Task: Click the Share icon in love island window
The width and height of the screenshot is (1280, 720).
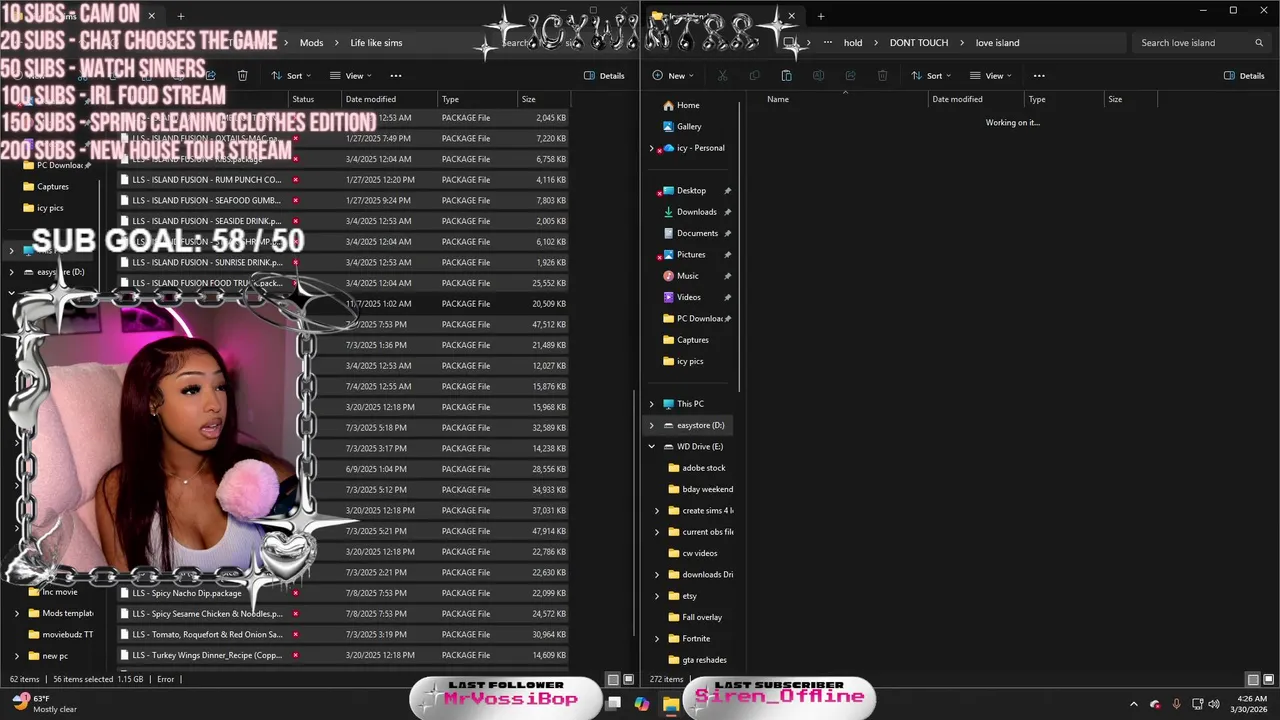Action: pyautogui.click(x=850, y=76)
